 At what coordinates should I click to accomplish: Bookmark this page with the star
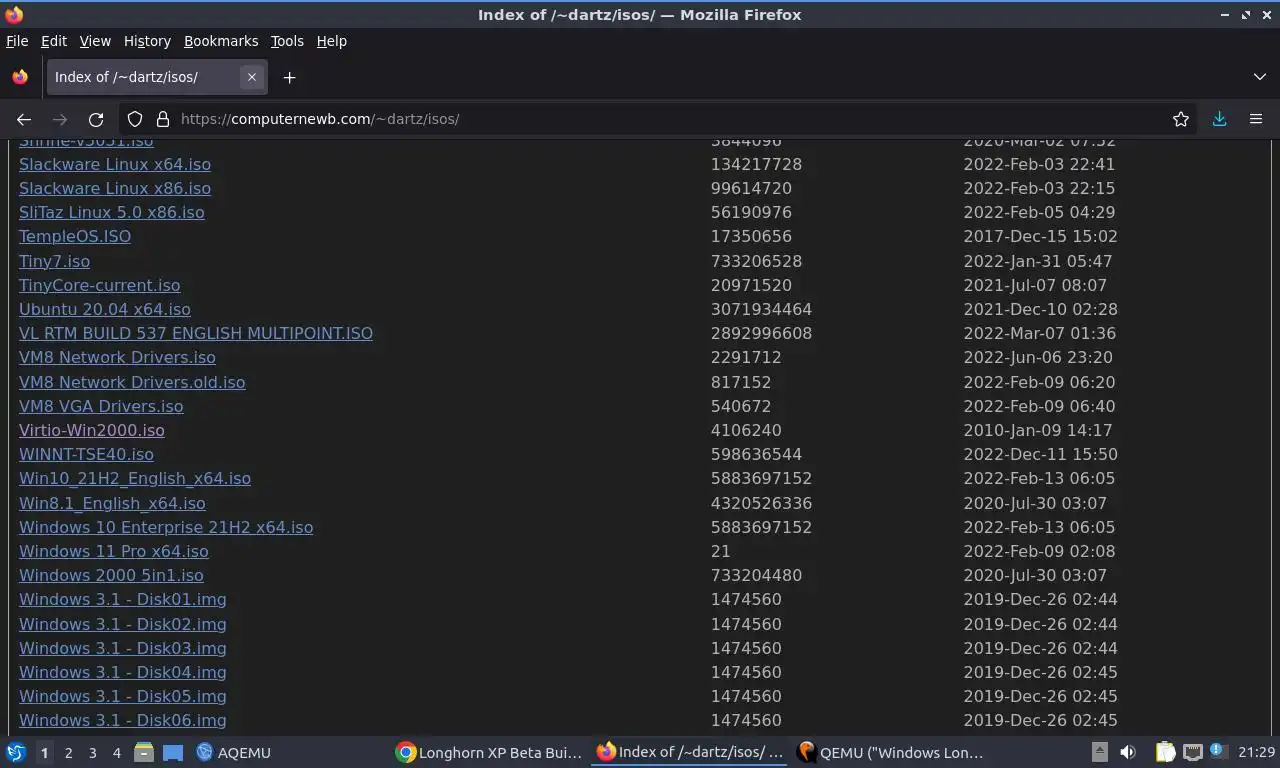tap(1181, 119)
